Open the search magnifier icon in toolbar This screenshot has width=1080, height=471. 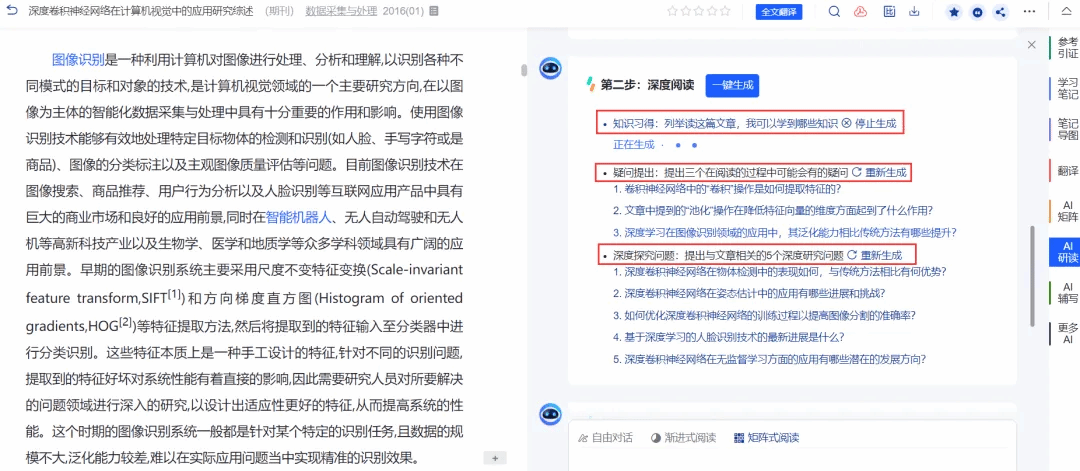[834, 12]
